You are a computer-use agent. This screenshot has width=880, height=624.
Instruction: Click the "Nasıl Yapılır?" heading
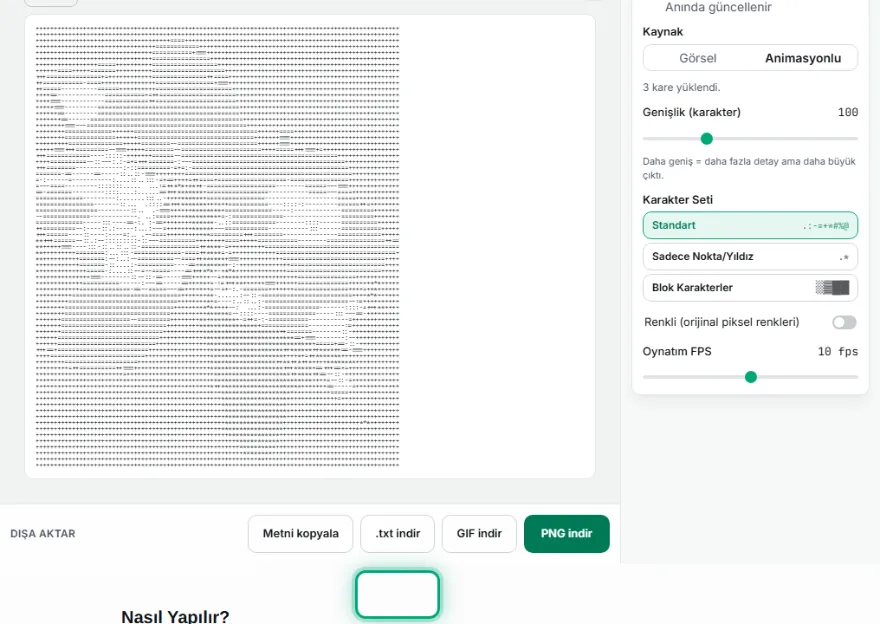175,617
